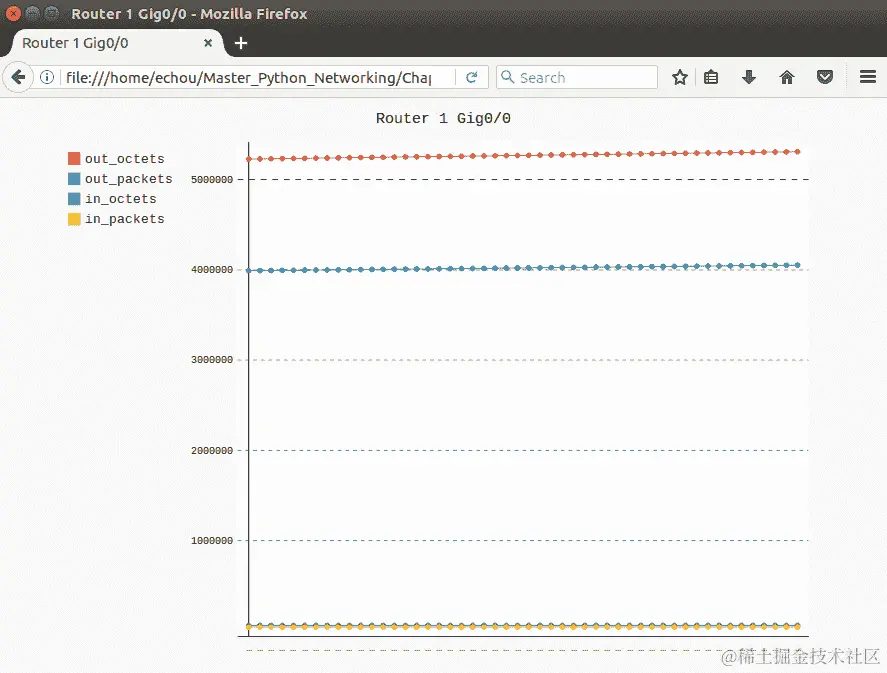The height and width of the screenshot is (673, 887).
Task: Click the last red out_octets data point
Action: [797, 152]
